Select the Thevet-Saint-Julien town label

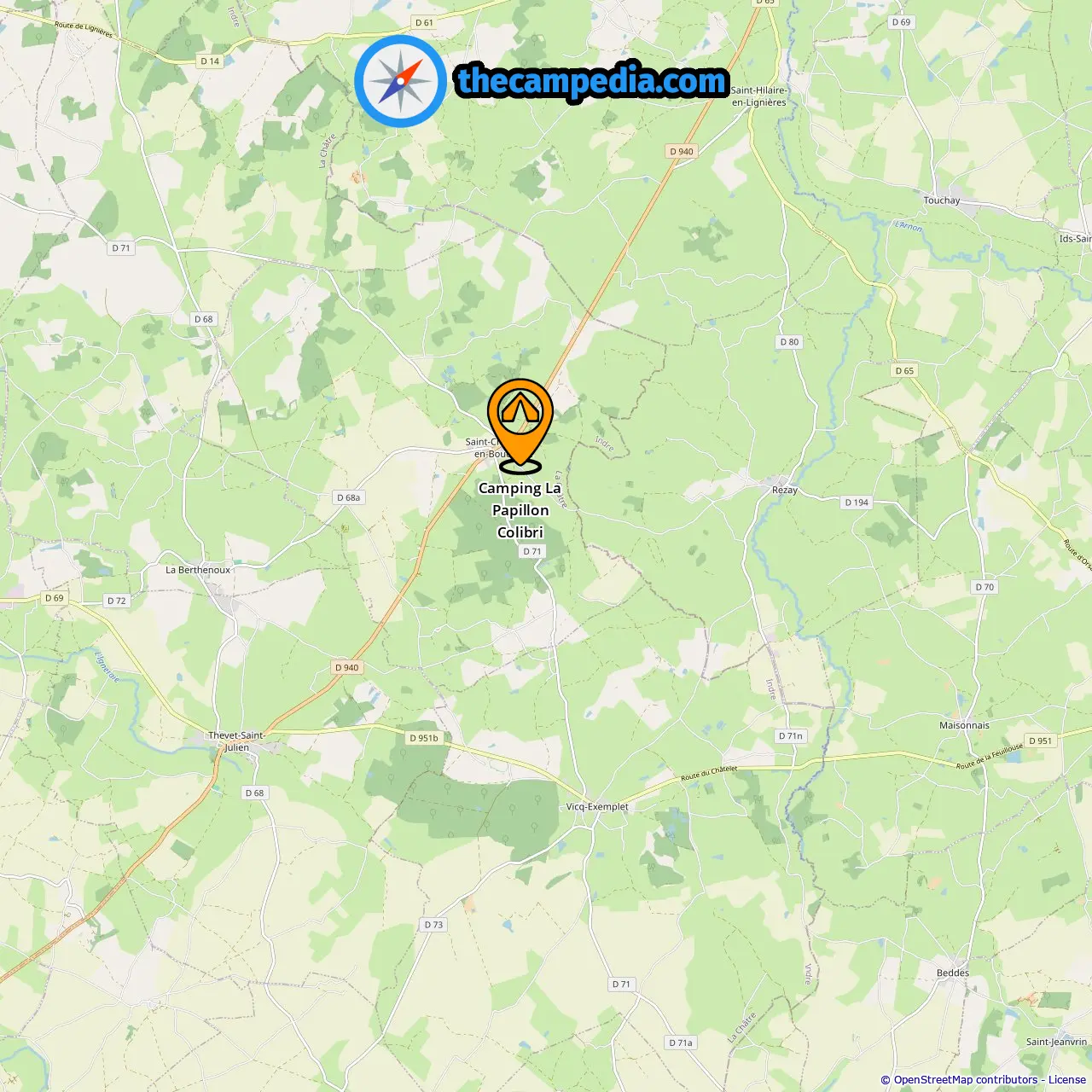pos(236,741)
